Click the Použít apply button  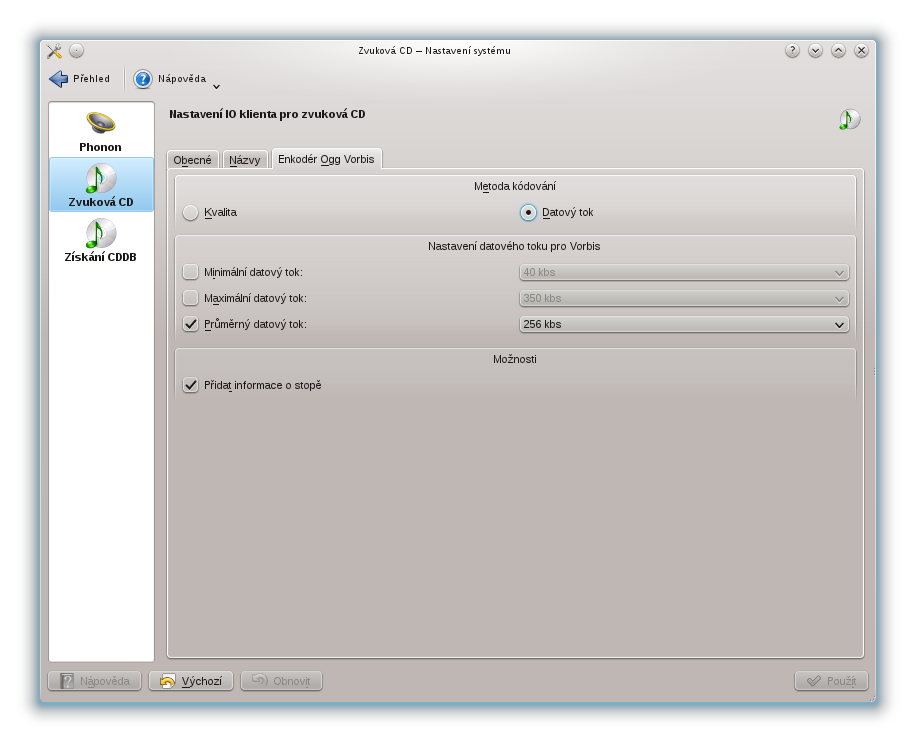pyautogui.click(x=831, y=681)
